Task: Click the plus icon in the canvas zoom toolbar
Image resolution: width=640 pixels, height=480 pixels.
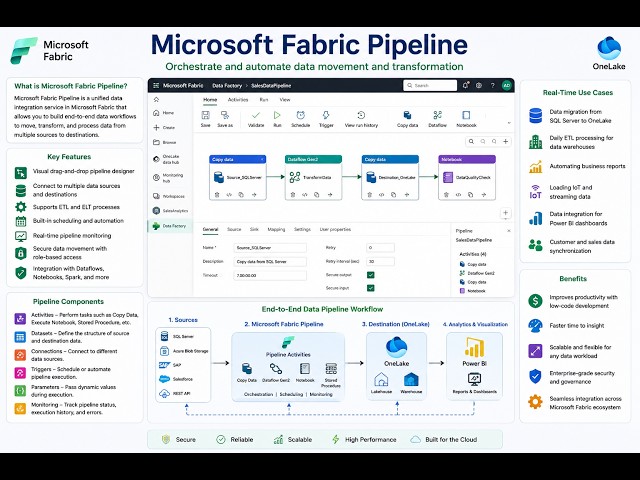Action: (x=505, y=141)
